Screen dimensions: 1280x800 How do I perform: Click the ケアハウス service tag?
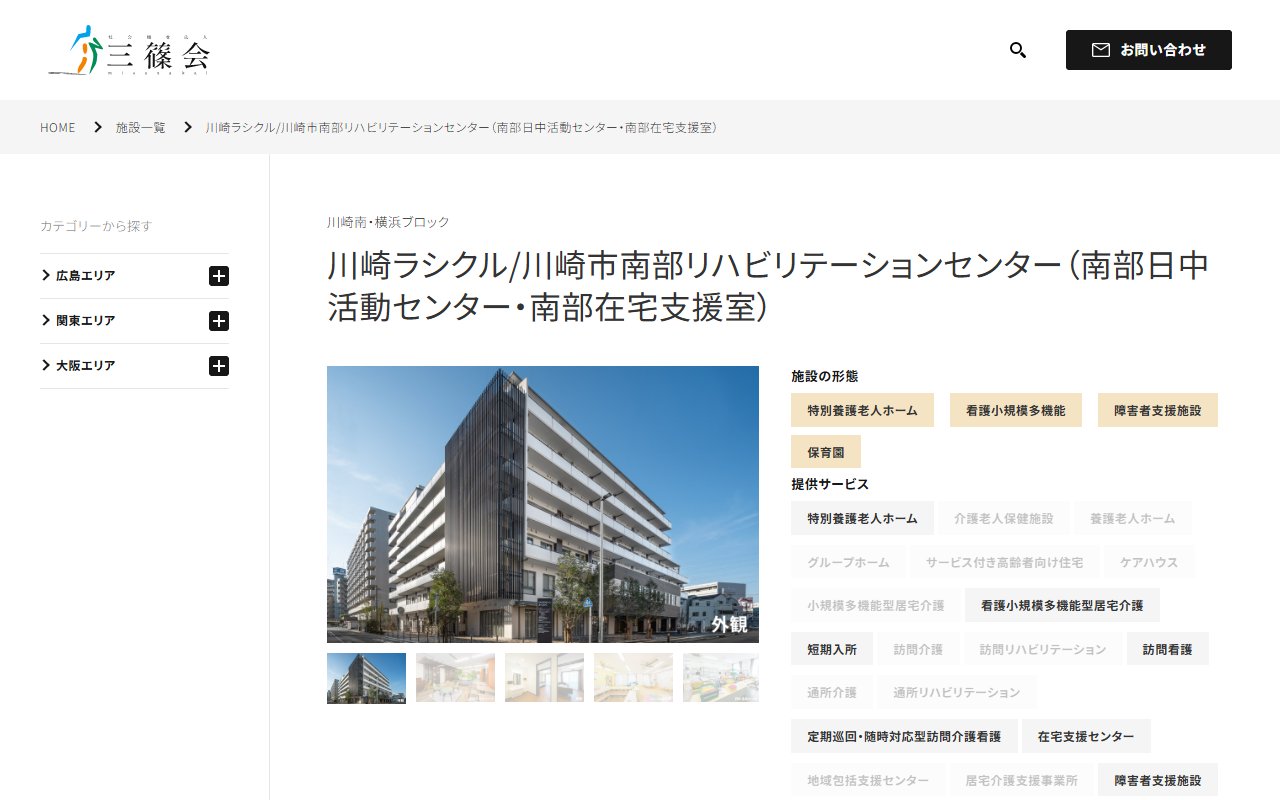click(x=1149, y=562)
